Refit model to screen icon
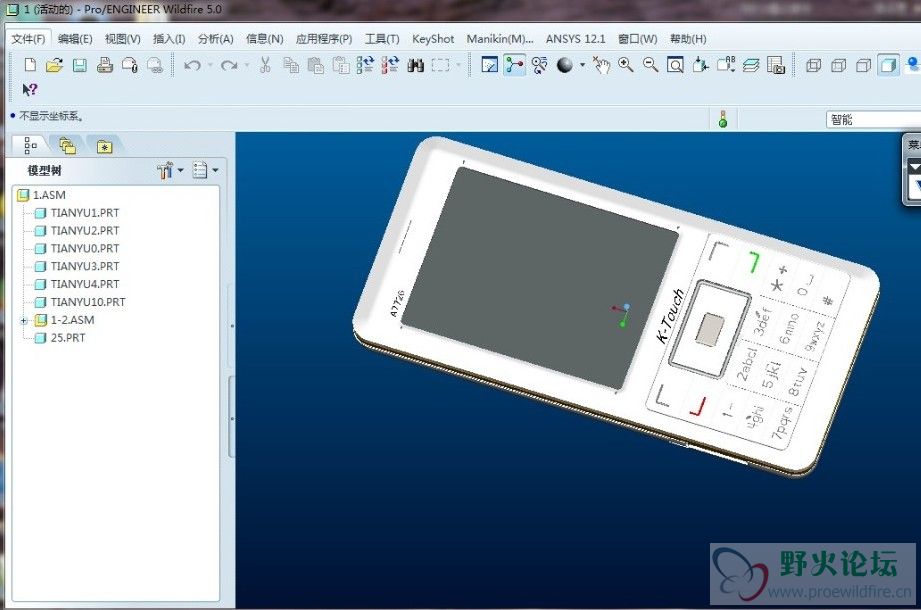This screenshot has width=921, height=610. pyautogui.click(x=675, y=65)
